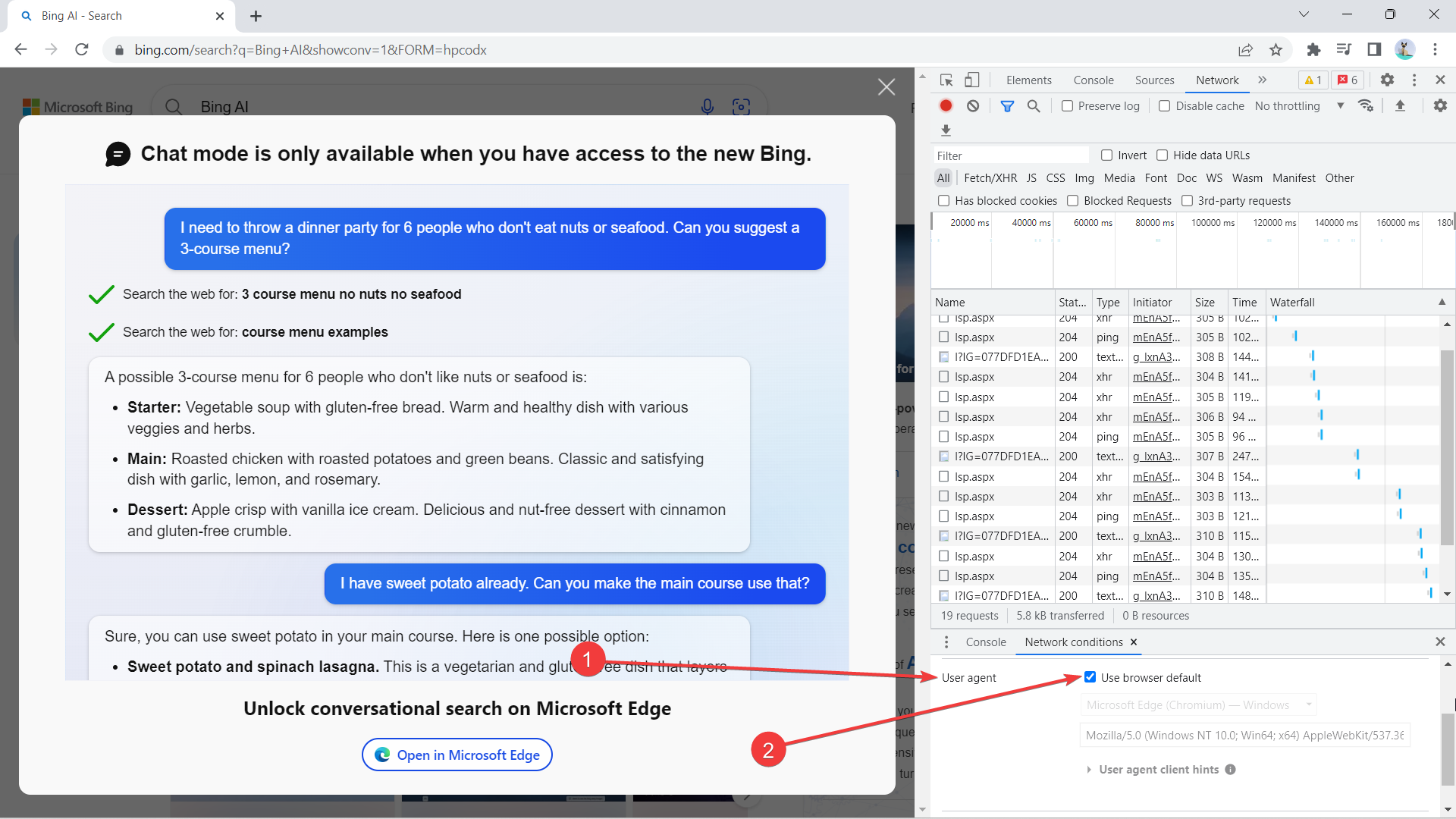The width and height of the screenshot is (1456, 819).
Task: Filter requests by Fetch/XHR
Action: tap(990, 178)
